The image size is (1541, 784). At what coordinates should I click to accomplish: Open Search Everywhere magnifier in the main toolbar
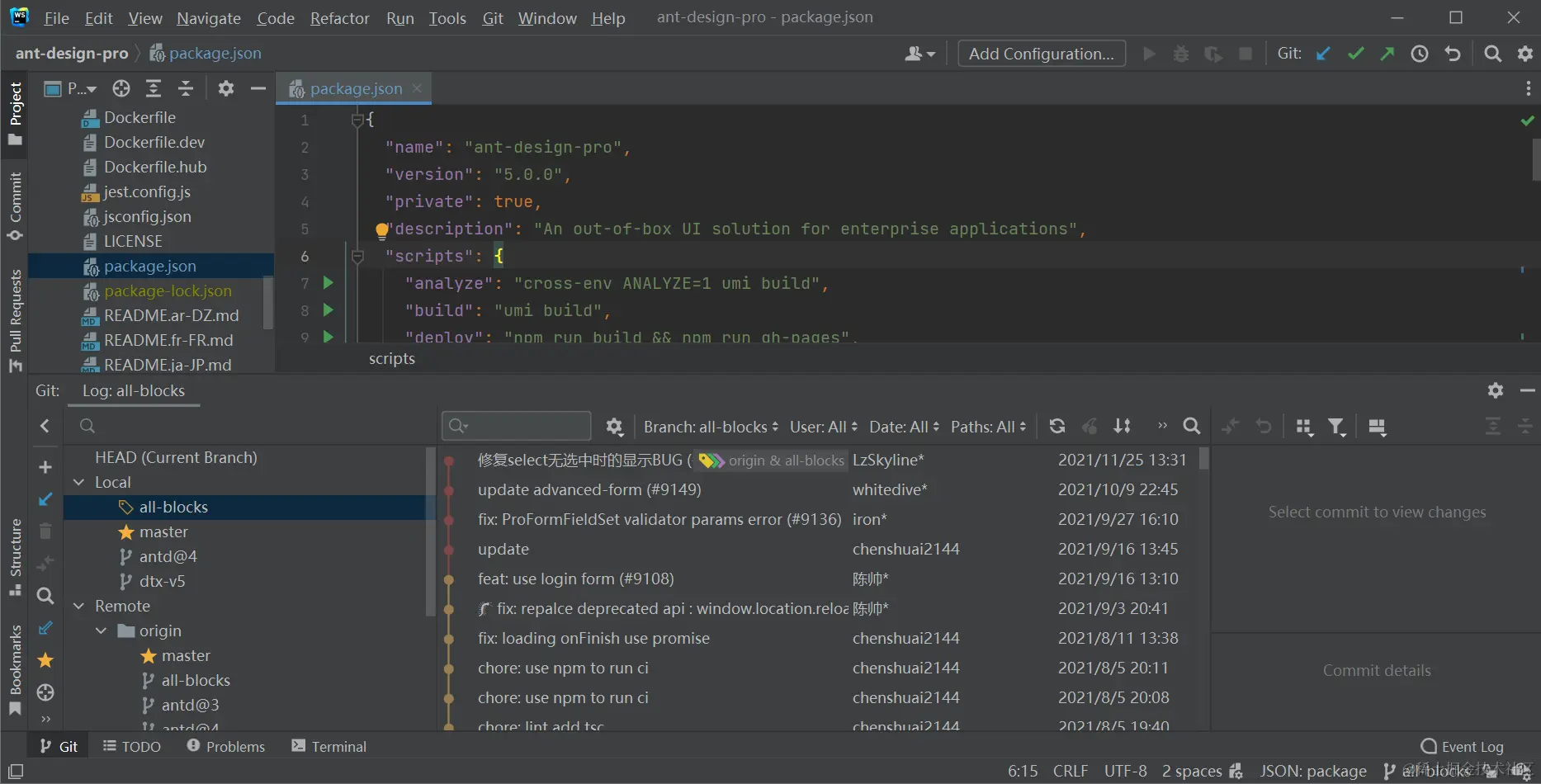pyautogui.click(x=1492, y=54)
